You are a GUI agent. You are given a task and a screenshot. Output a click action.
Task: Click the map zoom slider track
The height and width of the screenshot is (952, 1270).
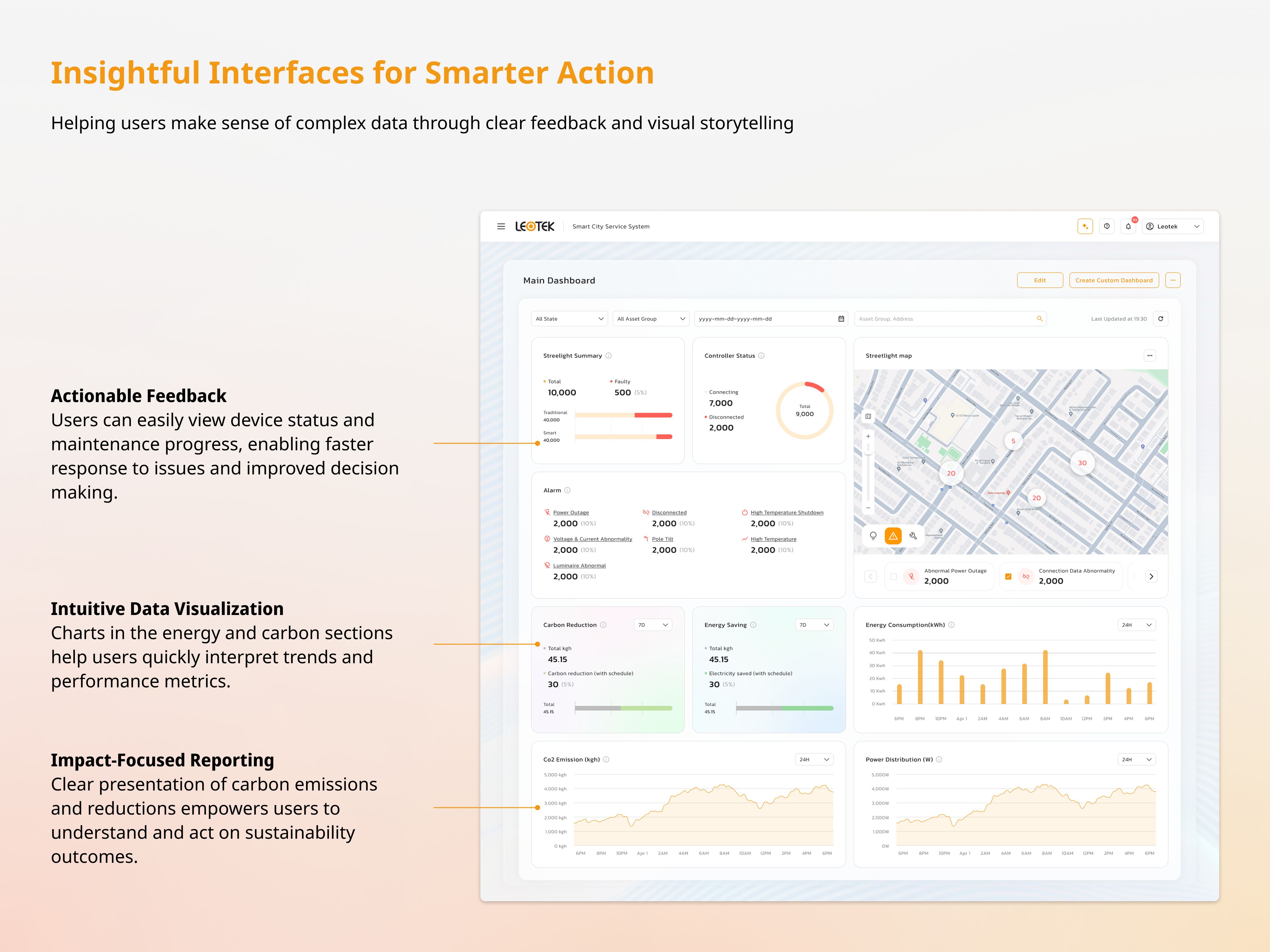(868, 476)
